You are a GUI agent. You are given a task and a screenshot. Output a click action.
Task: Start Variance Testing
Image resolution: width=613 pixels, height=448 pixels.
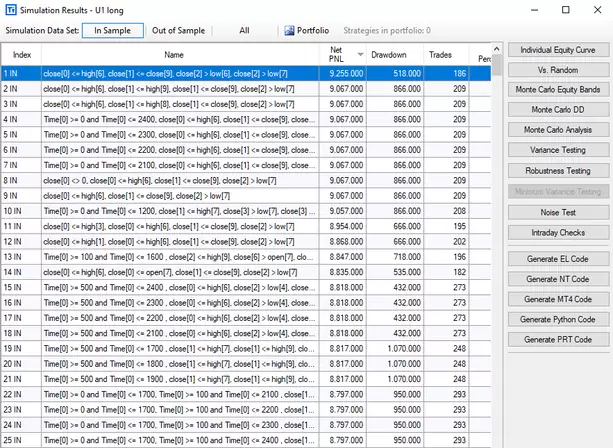[558, 150]
